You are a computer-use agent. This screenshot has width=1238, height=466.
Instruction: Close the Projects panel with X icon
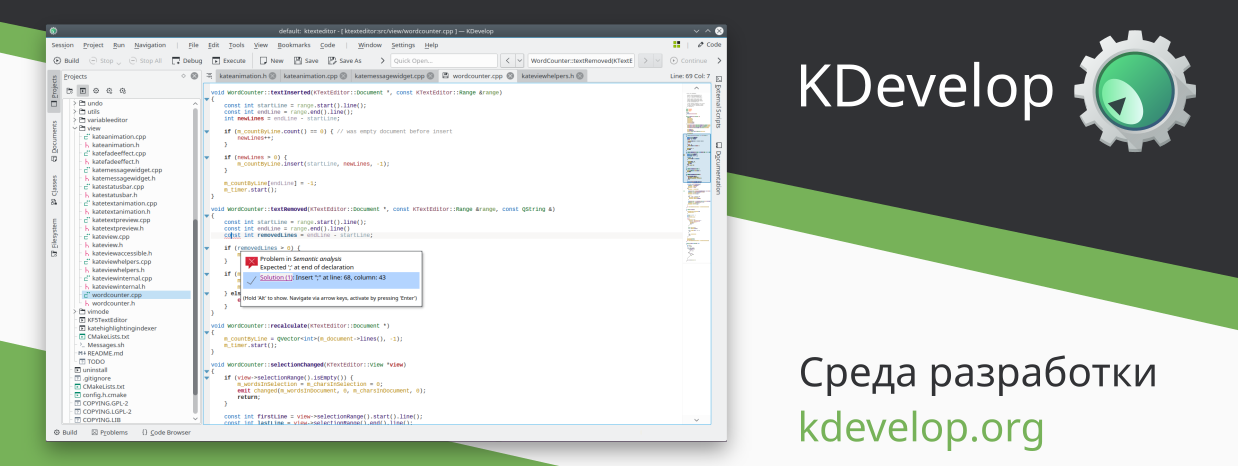click(x=194, y=76)
